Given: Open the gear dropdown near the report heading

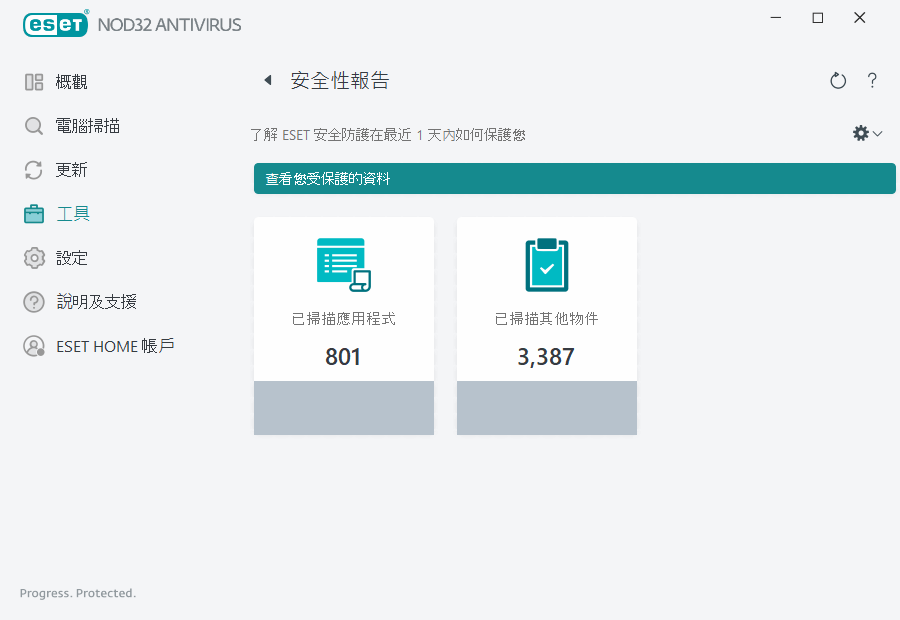Looking at the screenshot, I should 858,132.
